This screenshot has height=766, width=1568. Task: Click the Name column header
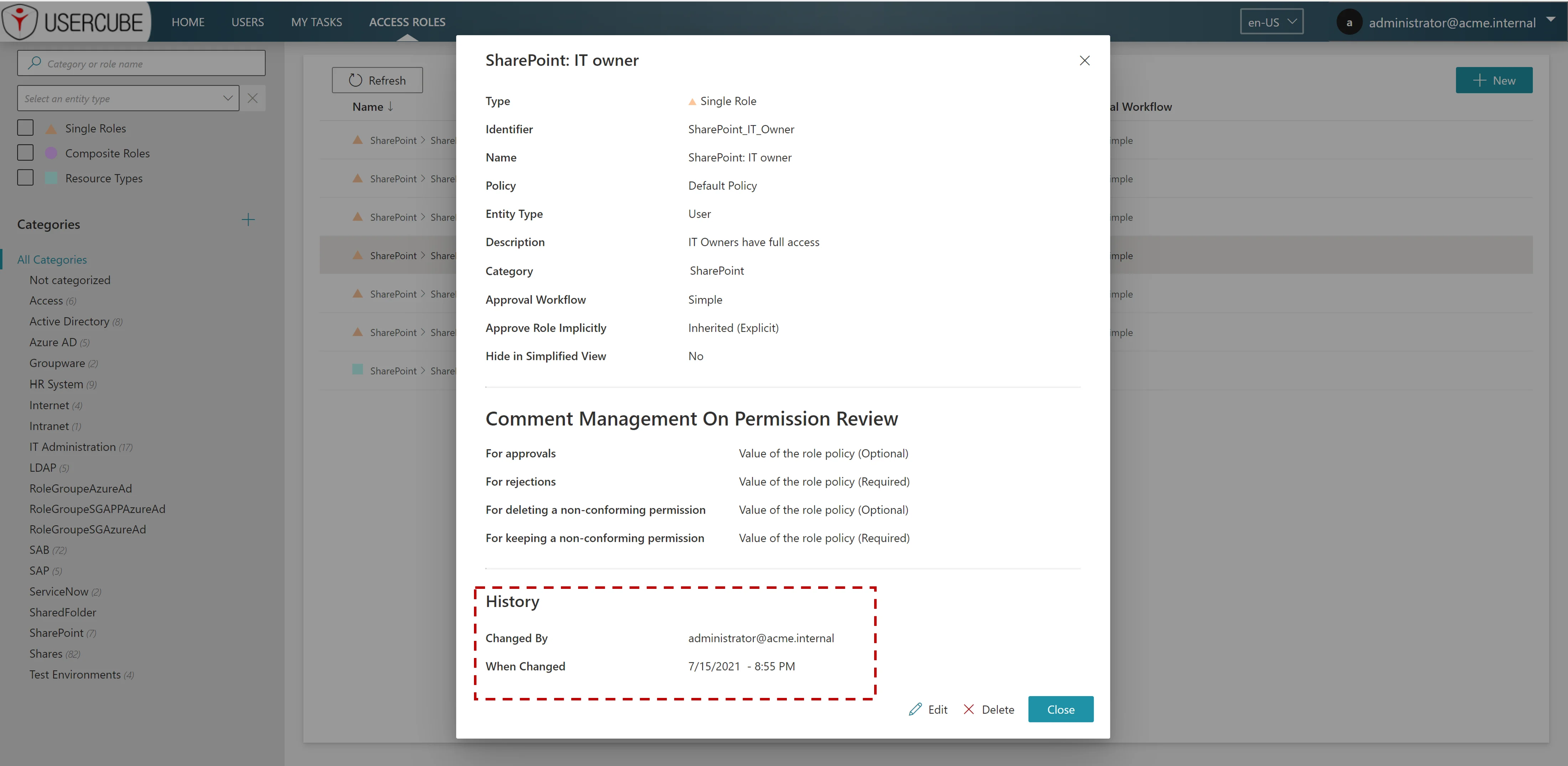click(368, 107)
